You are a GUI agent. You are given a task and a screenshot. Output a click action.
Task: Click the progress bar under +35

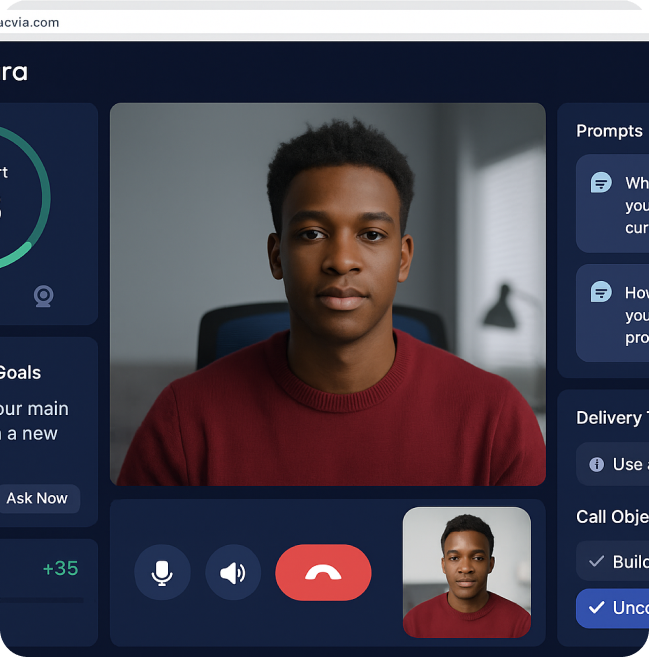point(41,600)
